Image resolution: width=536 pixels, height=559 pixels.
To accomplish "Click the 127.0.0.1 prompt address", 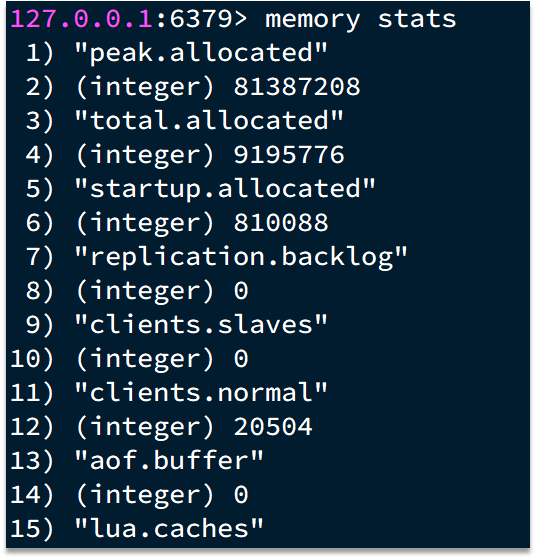I will point(82,19).
